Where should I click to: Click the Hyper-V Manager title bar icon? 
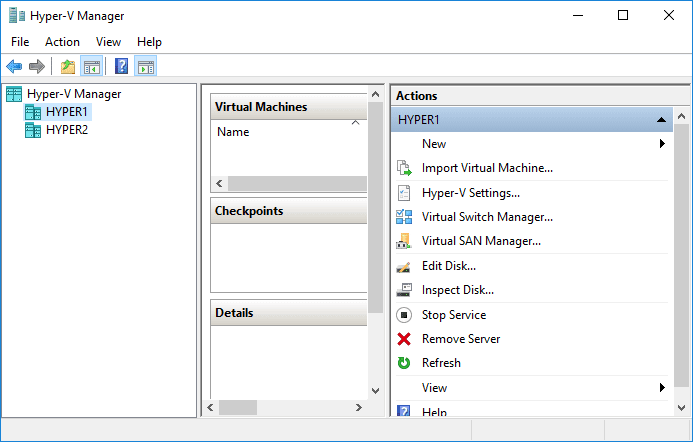[x=17, y=15]
